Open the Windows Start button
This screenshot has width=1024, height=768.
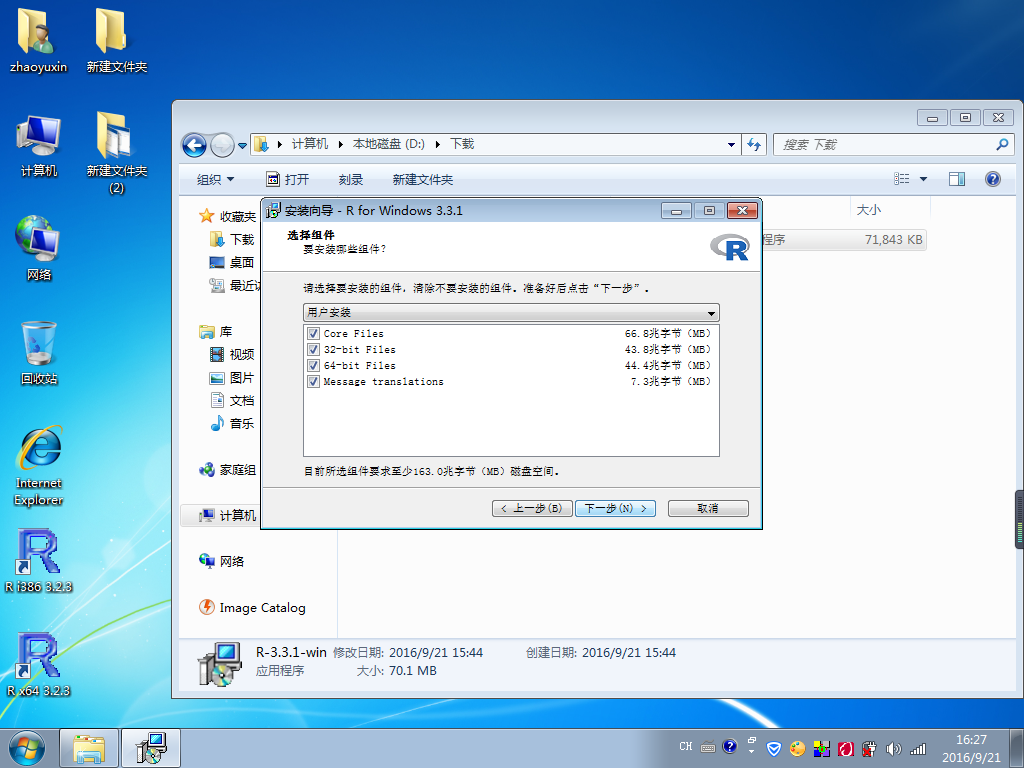click(x=27, y=748)
